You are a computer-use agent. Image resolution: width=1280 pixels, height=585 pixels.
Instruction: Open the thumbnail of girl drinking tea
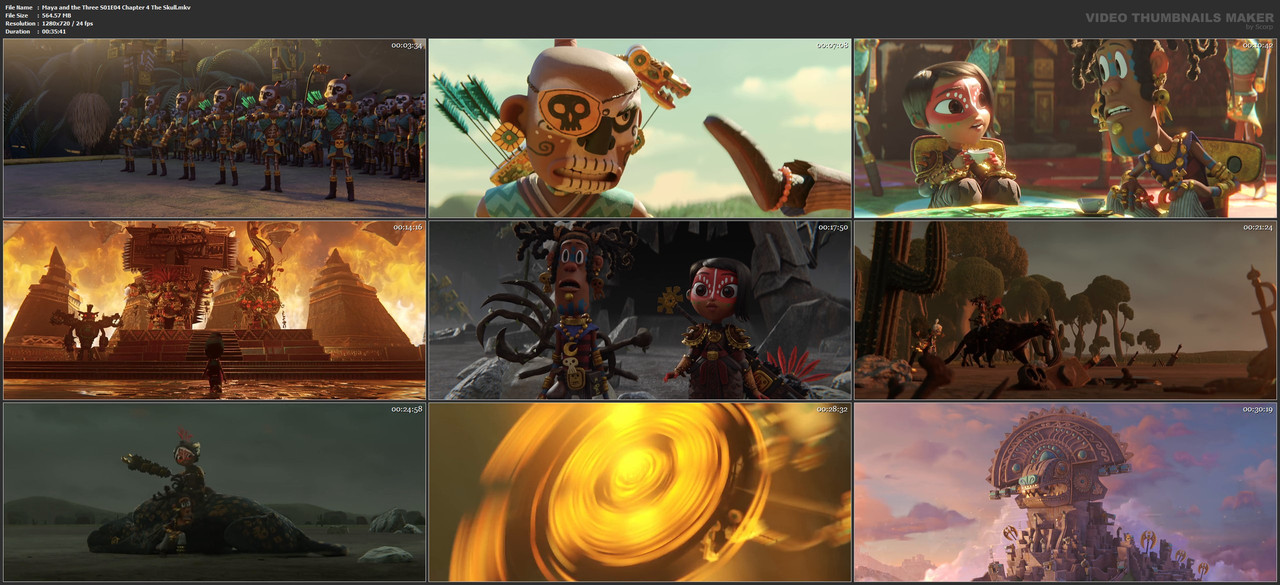(x=1065, y=128)
